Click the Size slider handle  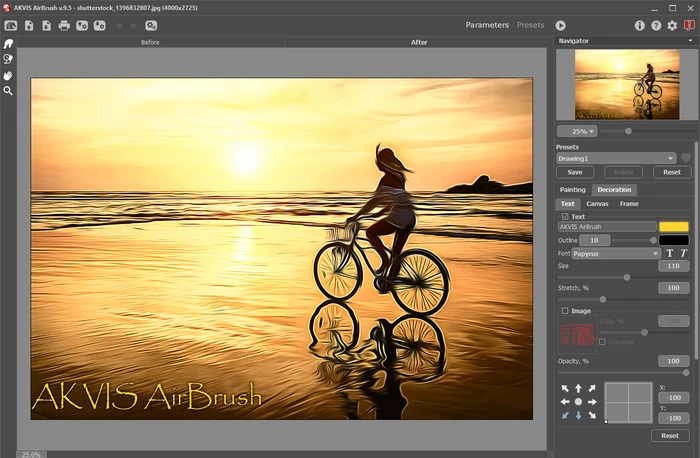click(x=627, y=278)
